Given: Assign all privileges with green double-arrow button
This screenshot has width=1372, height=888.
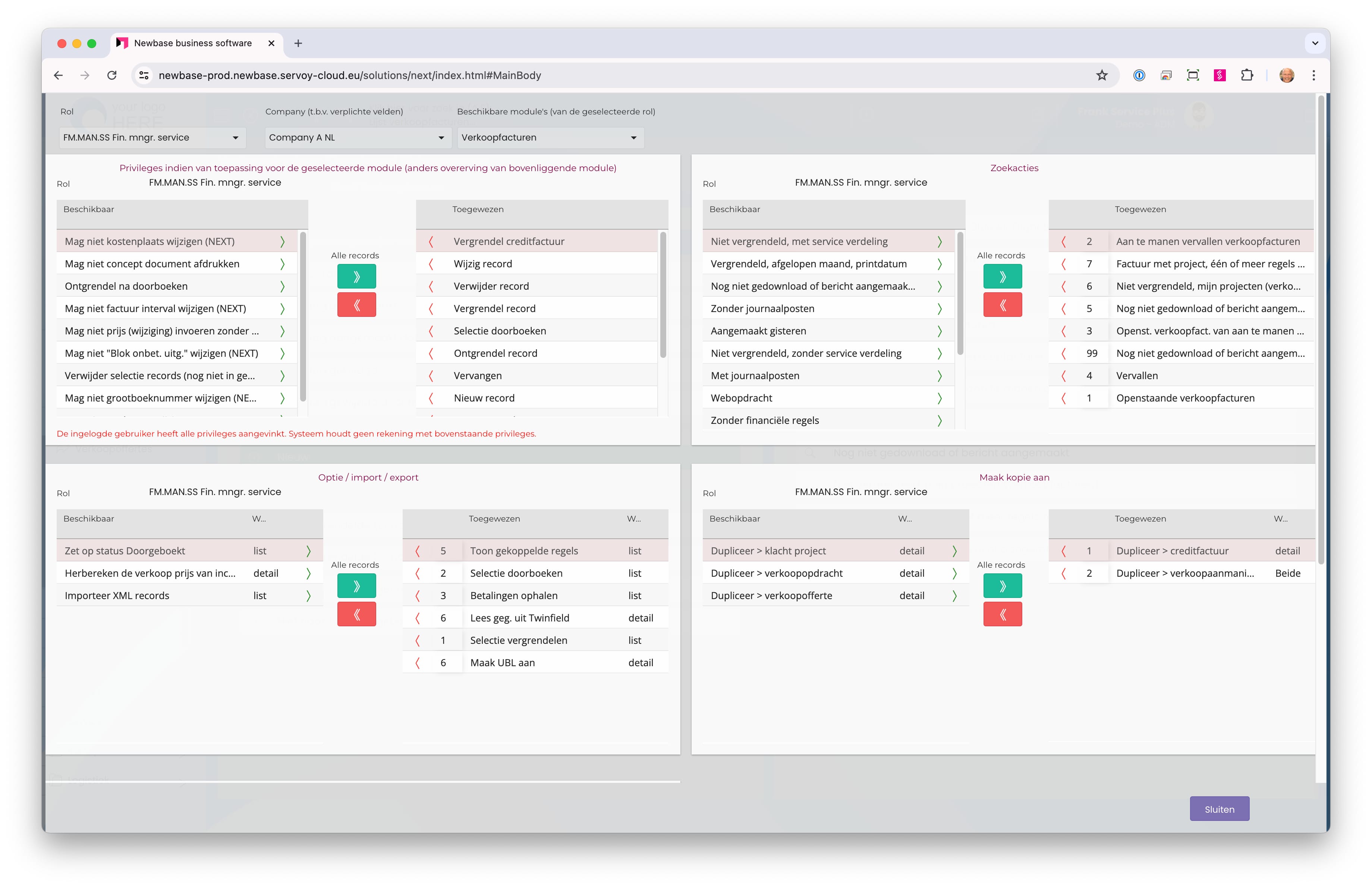Looking at the screenshot, I should point(356,277).
